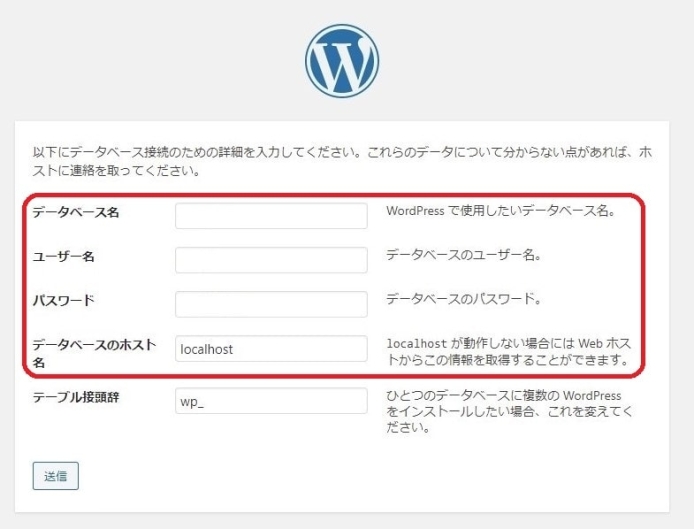This screenshot has width=694, height=529.
Task: Focus the ユーザー名 input field
Action: 271,260
